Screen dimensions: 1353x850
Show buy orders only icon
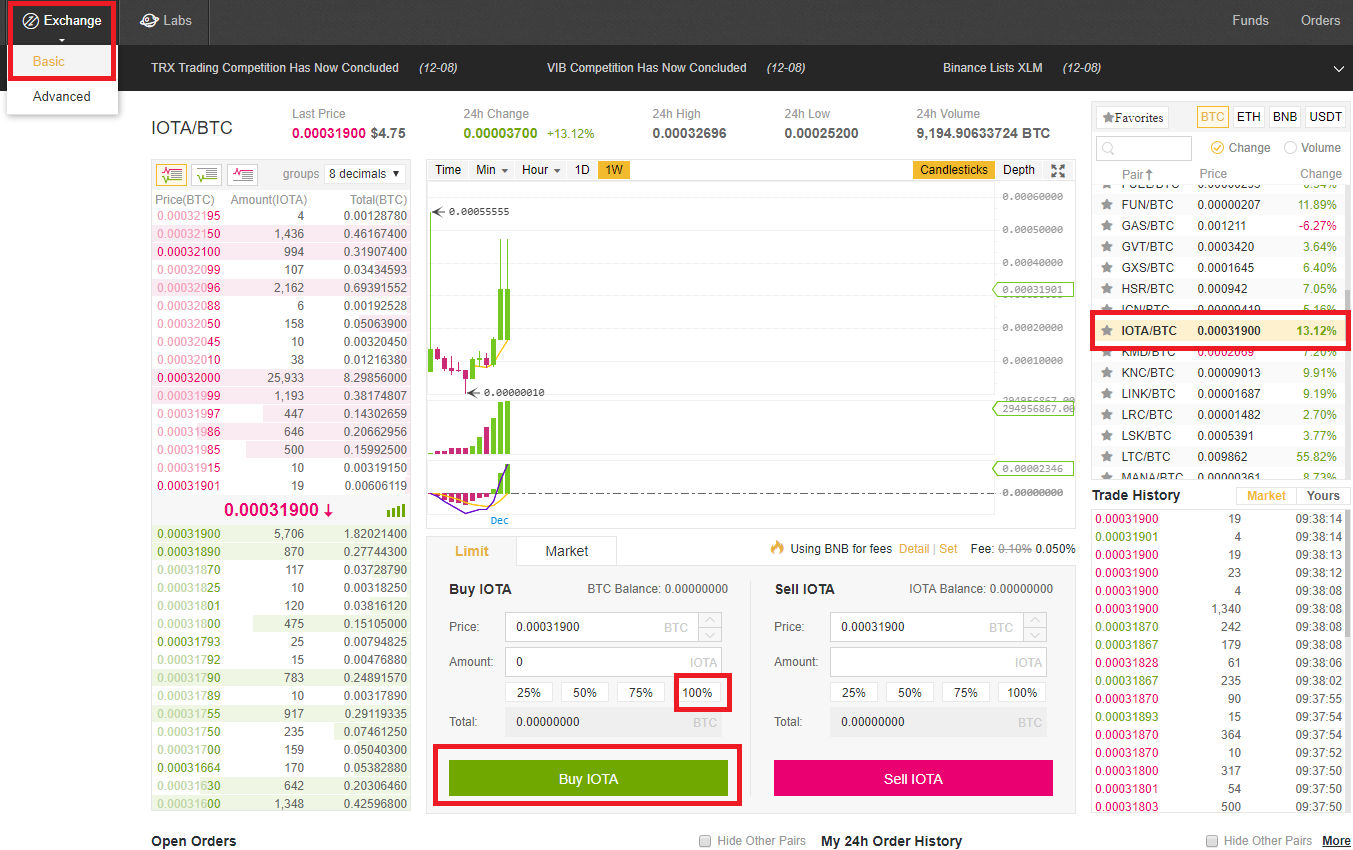click(207, 174)
